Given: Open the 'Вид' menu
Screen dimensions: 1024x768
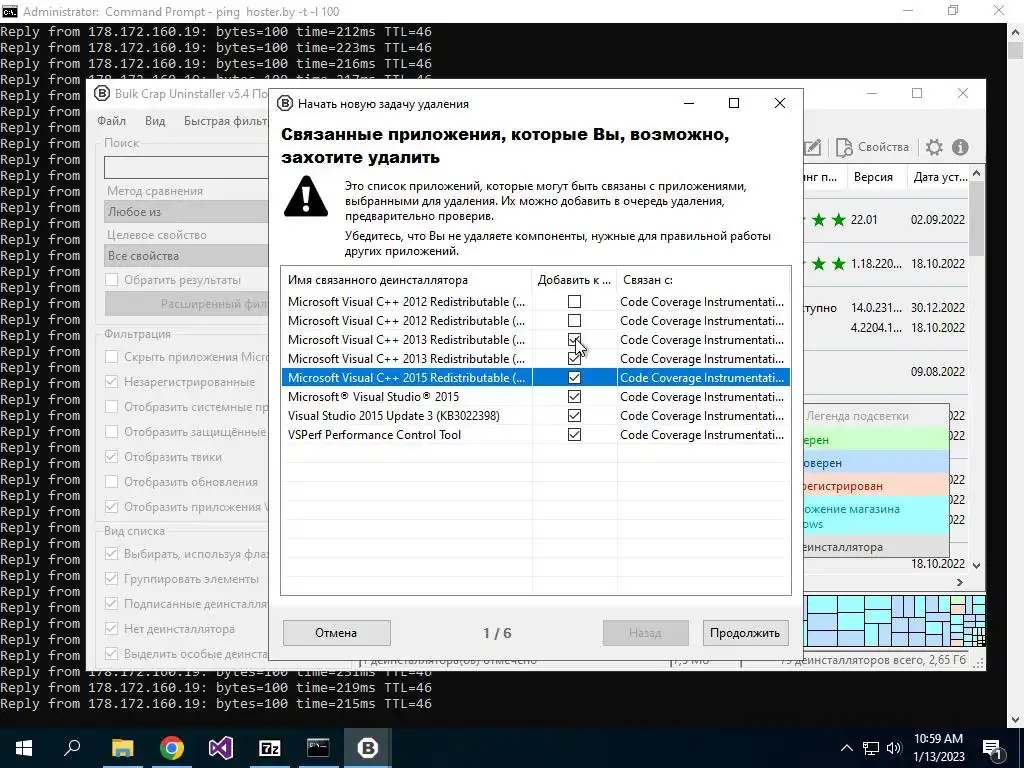Looking at the screenshot, I should click(155, 121).
